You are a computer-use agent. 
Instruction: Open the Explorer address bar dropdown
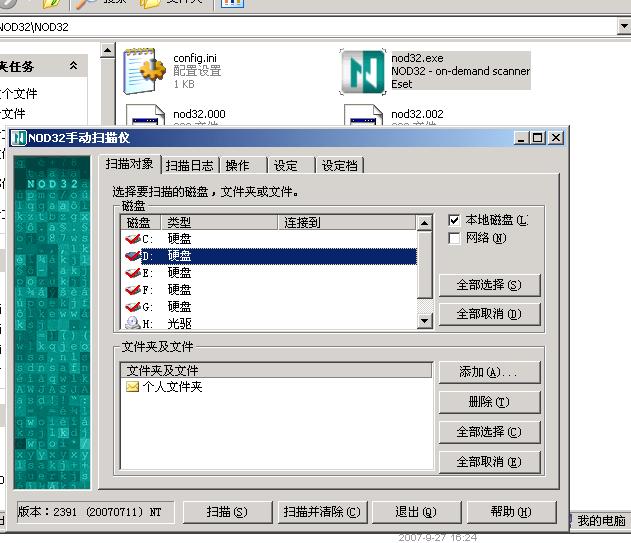coord(624,27)
